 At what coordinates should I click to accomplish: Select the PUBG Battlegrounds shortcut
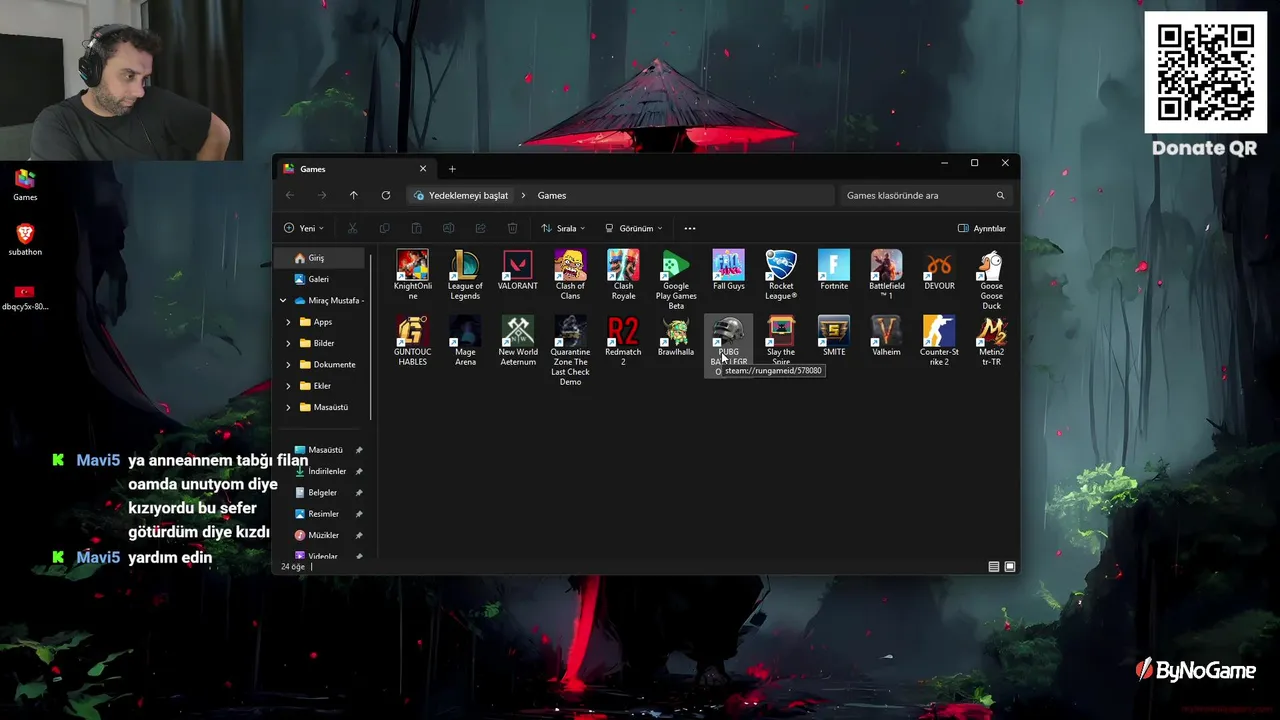pos(728,345)
